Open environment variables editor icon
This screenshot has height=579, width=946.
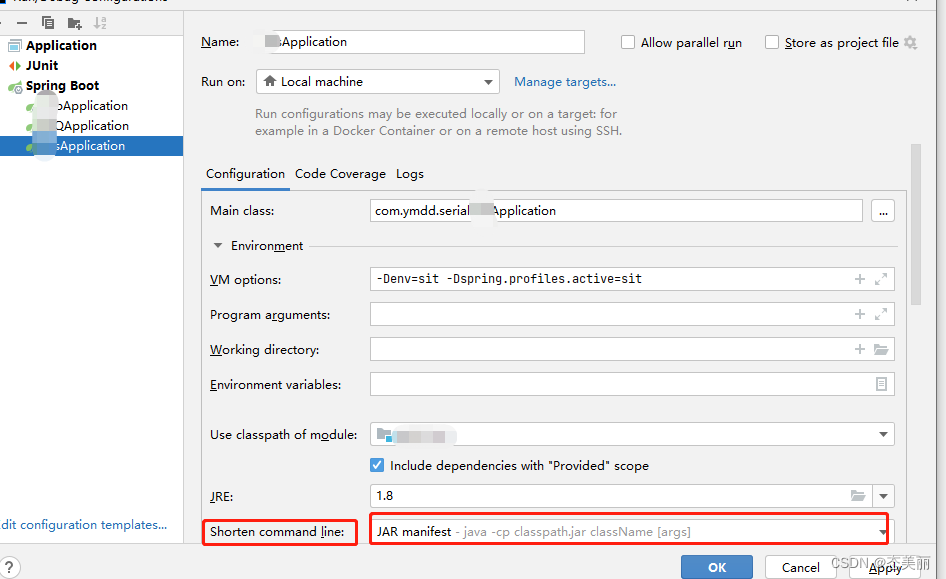pos(881,384)
